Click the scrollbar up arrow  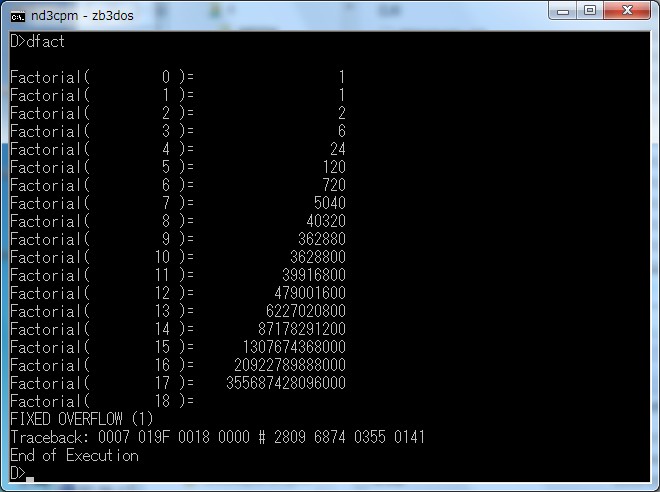[x=644, y=40]
